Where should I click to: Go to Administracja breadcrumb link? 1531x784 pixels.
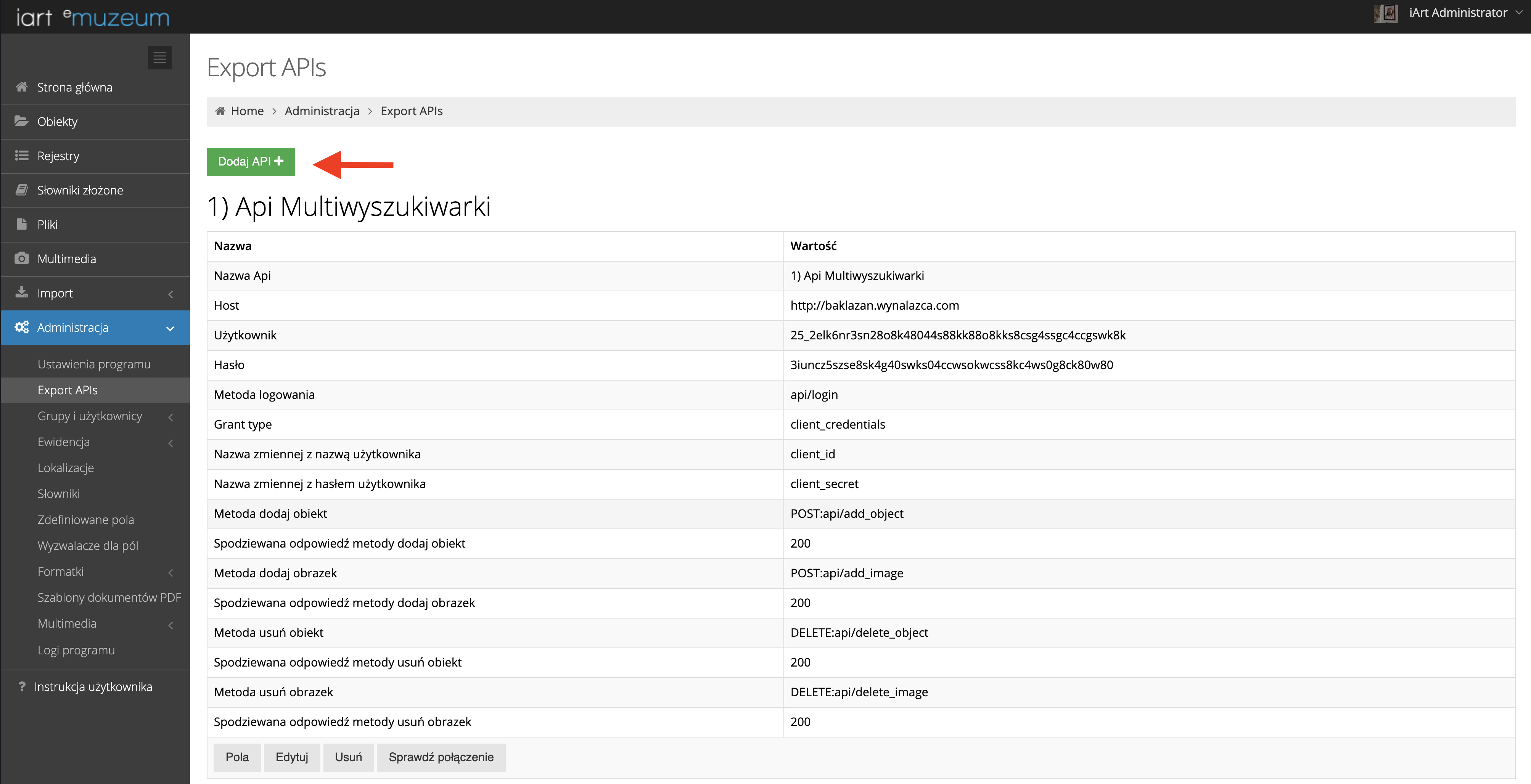322,111
